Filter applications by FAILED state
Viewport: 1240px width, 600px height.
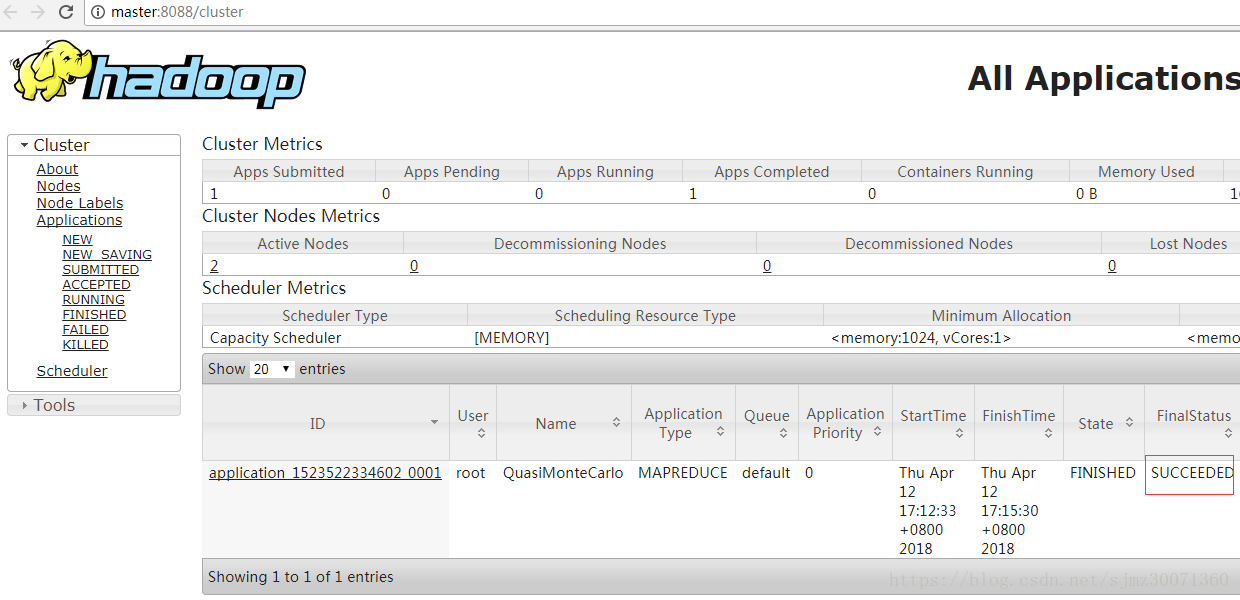[85, 330]
